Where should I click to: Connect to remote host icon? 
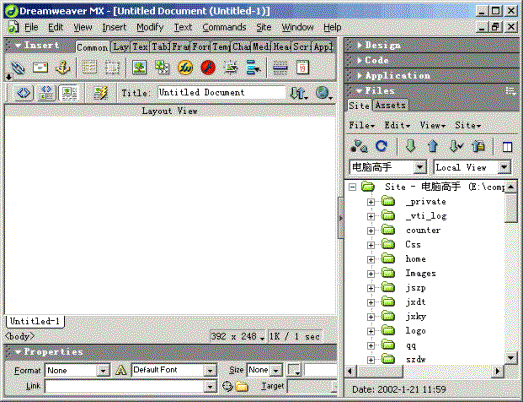pyautogui.click(x=359, y=146)
